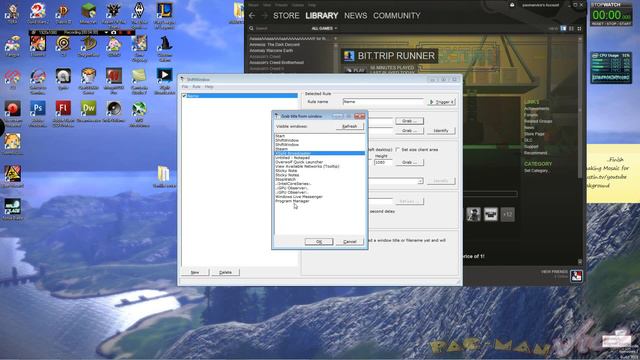This screenshot has height=360, width=640.
Task: Remove the rule with the Delete button
Action: click(x=225, y=272)
